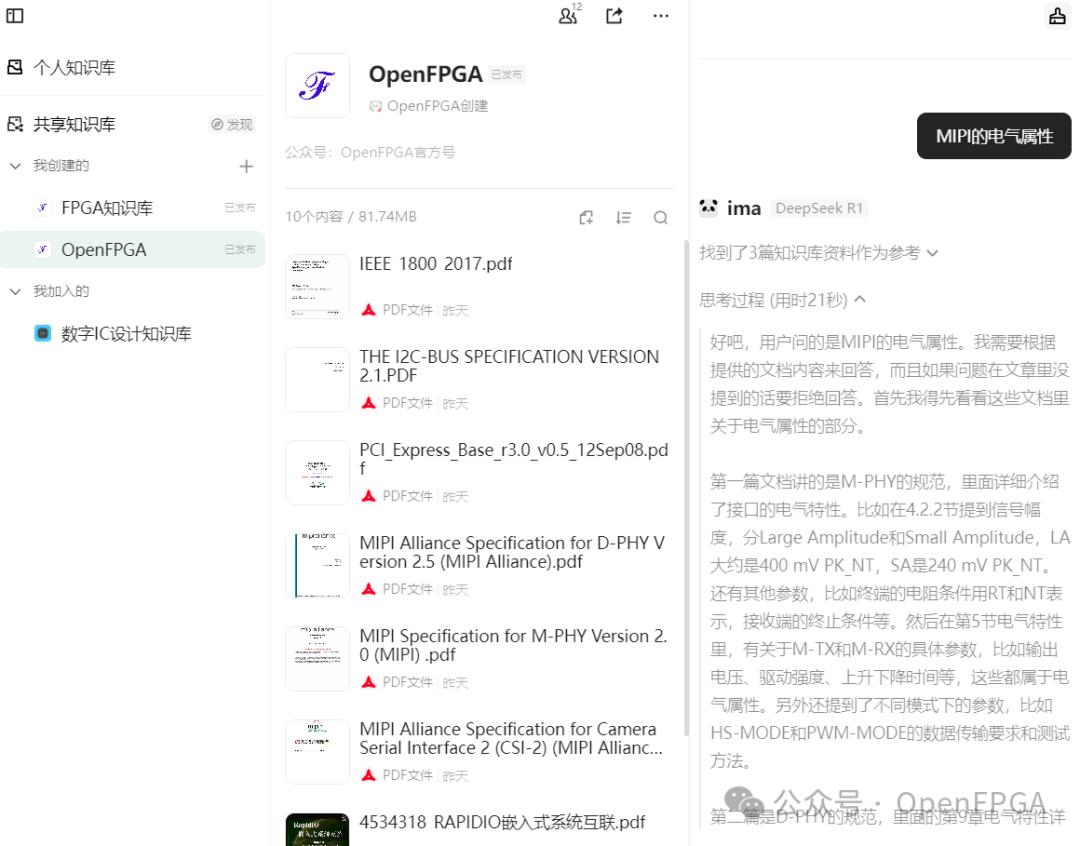Click PDF icon under D-PHY file
Image resolution: width=1080 pixels, height=846 pixels.
coord(368,589)
